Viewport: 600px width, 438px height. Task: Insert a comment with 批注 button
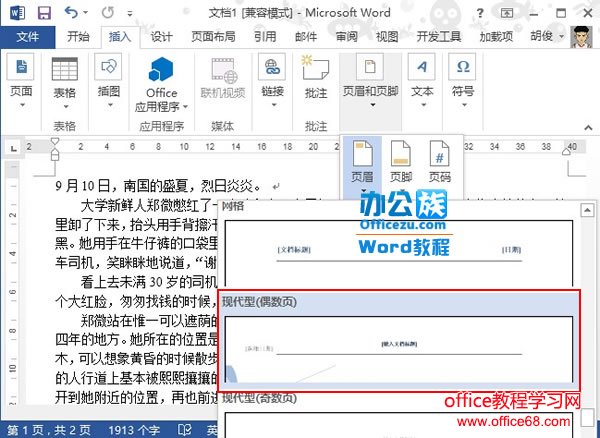(x=316, y=77)
